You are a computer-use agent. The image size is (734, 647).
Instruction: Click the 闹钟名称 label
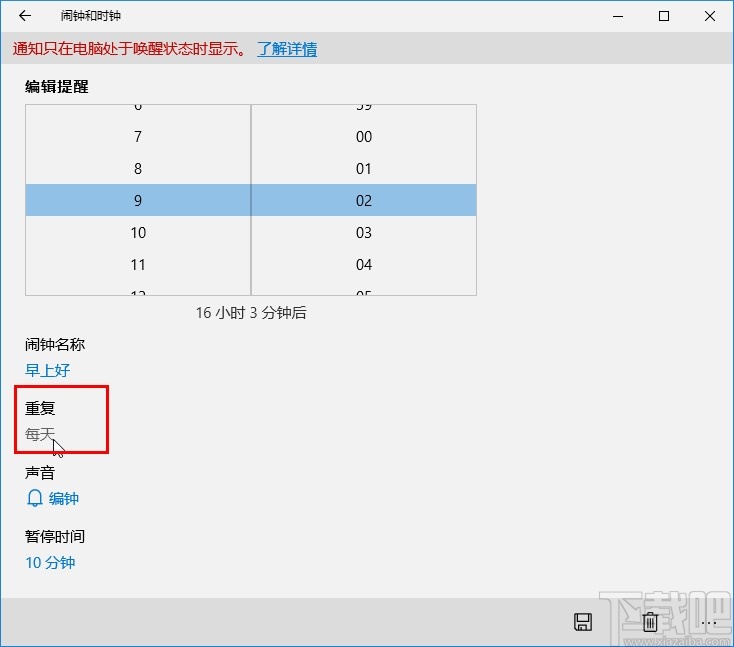[55, 345]
